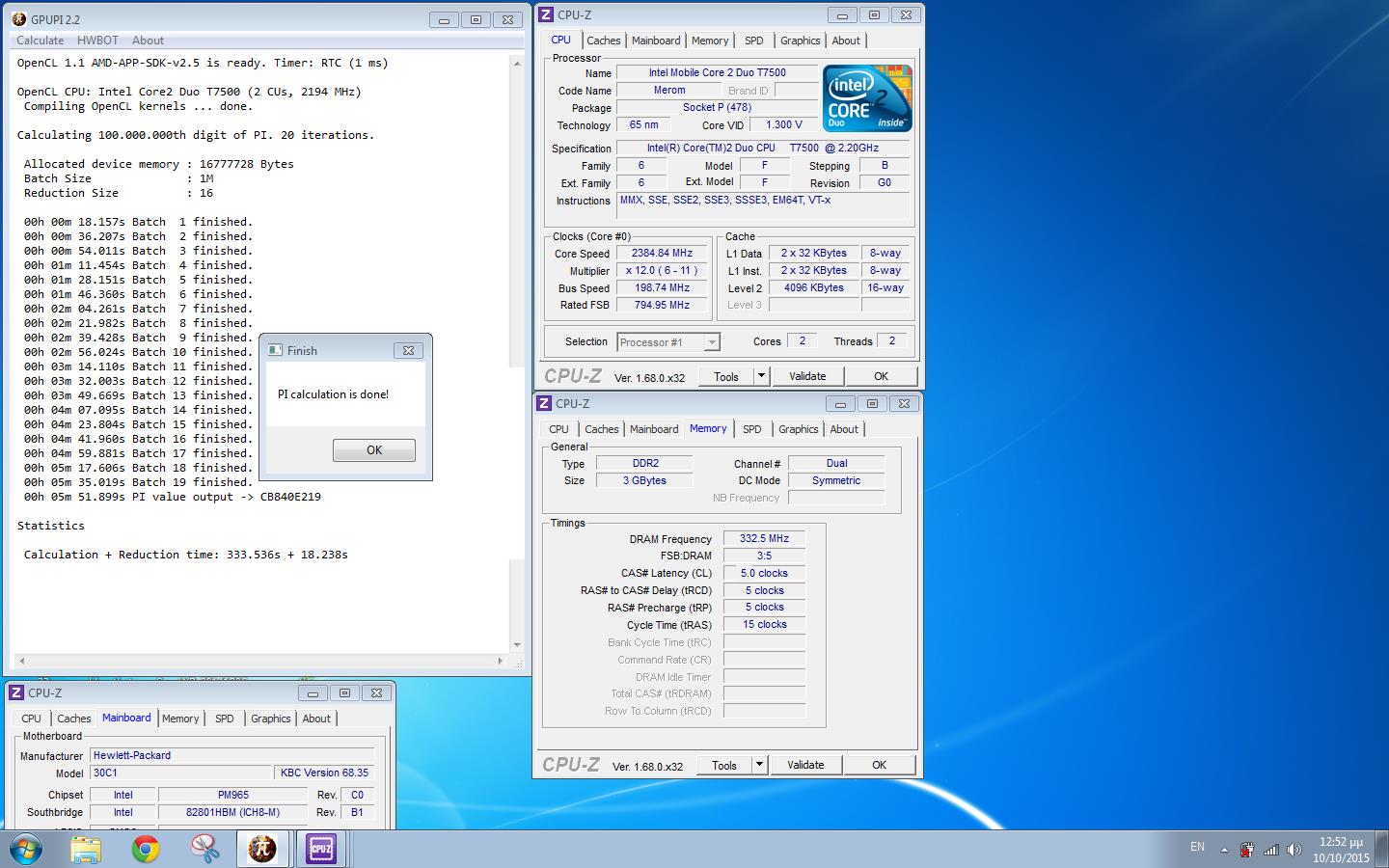Viewport: 1389px width, 868px height.
Task: Show hidden tray icons arrow
Action: [1224, 850]
